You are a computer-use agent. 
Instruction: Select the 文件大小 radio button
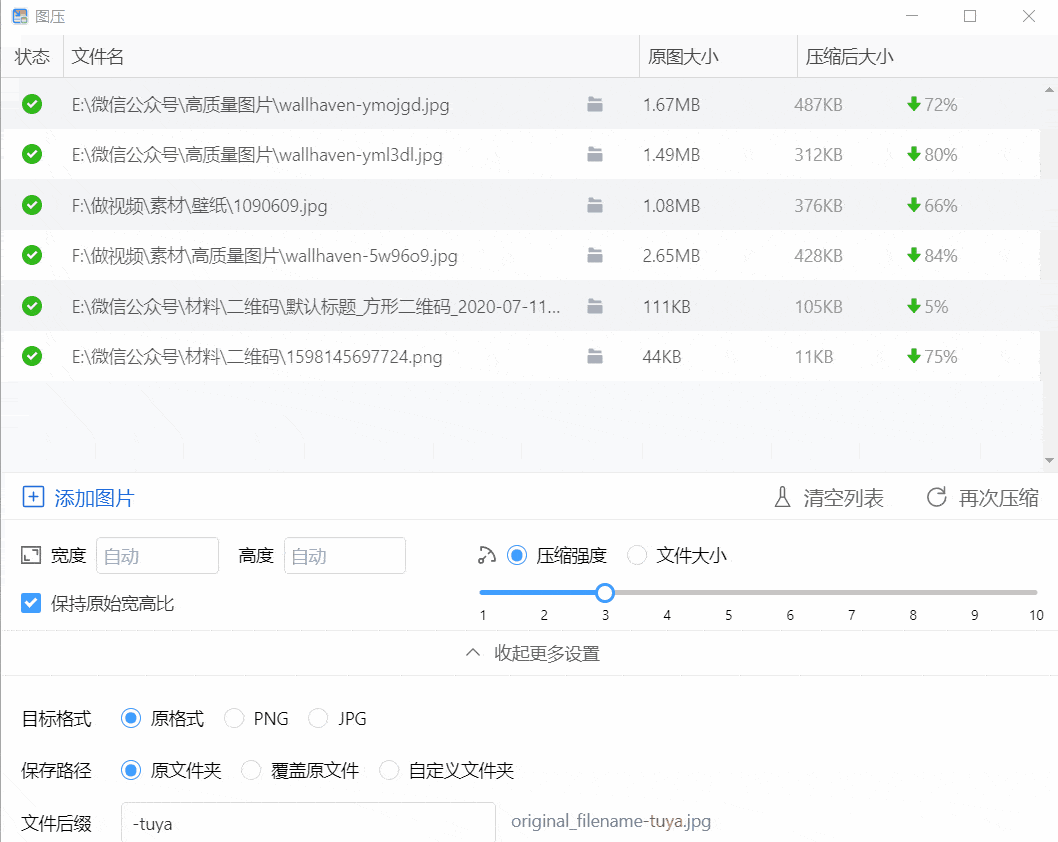pyautogui.click(x=637, y=555)
